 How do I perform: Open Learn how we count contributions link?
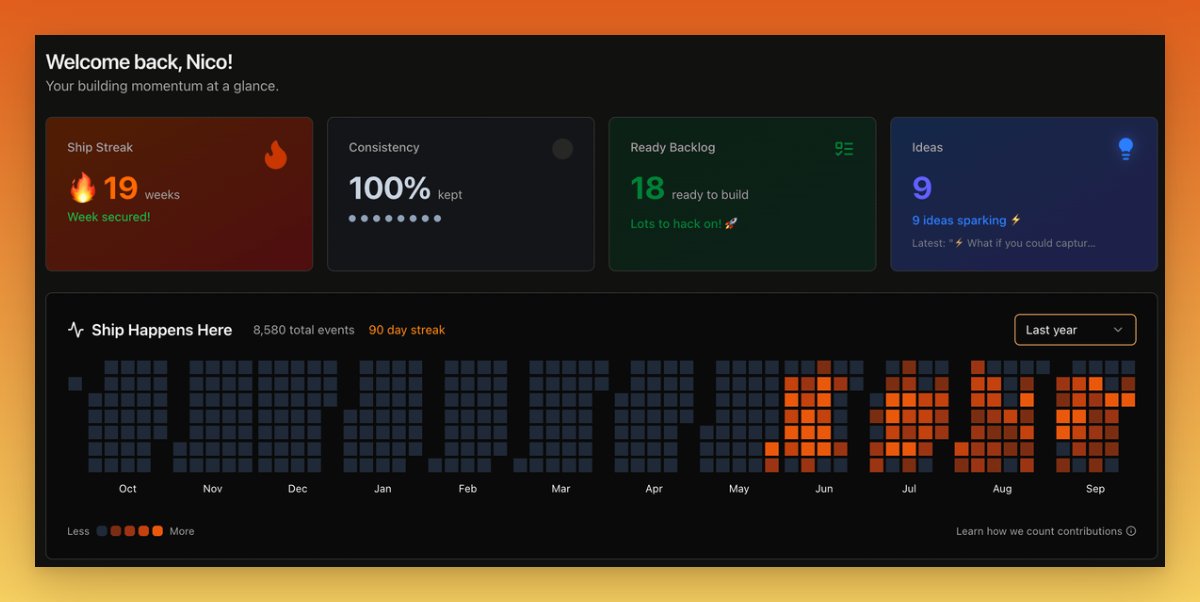pyautogui.click(x=1038, y=531)
